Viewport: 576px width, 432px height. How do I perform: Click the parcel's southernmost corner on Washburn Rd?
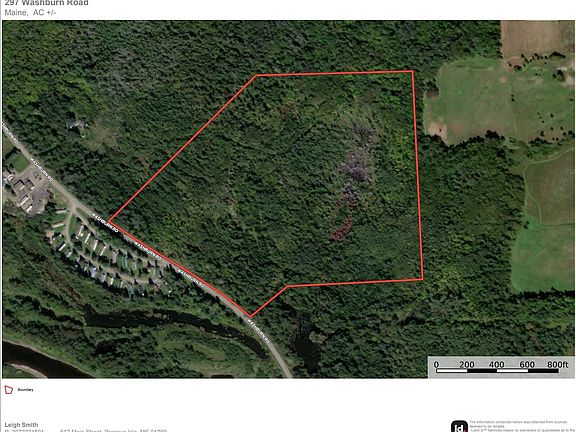point(250,317)
